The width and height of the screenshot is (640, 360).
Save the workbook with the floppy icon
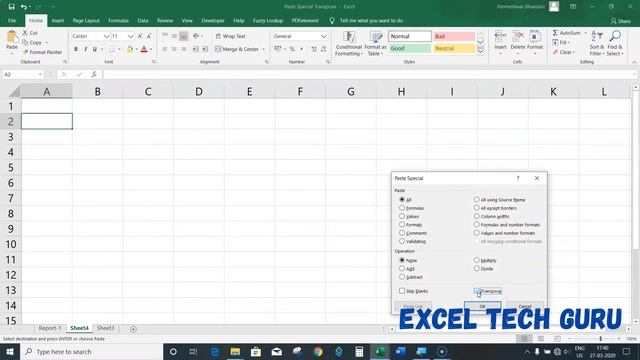pos(11,7)
